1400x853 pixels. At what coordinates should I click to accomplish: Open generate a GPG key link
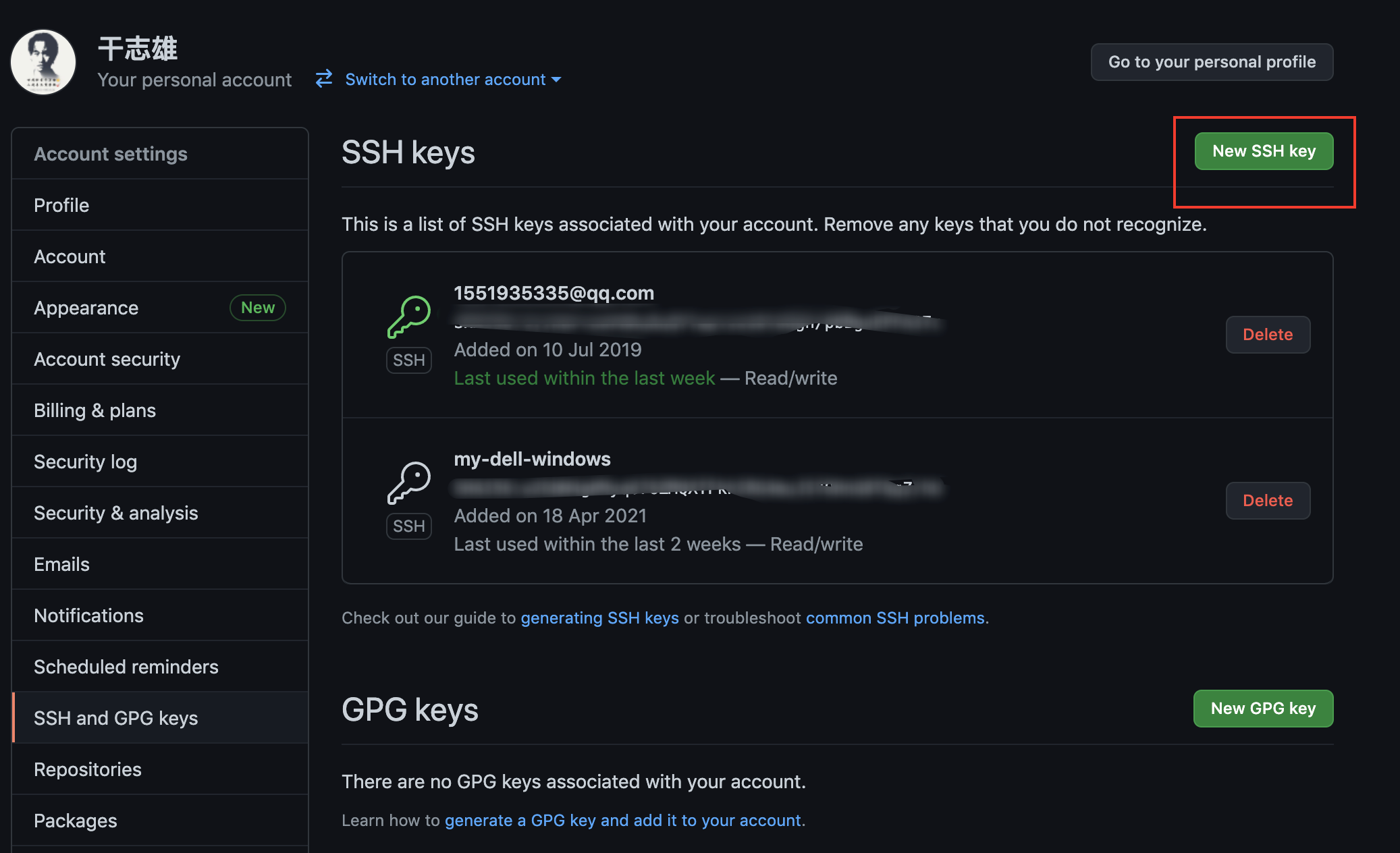tap(622, 821)
